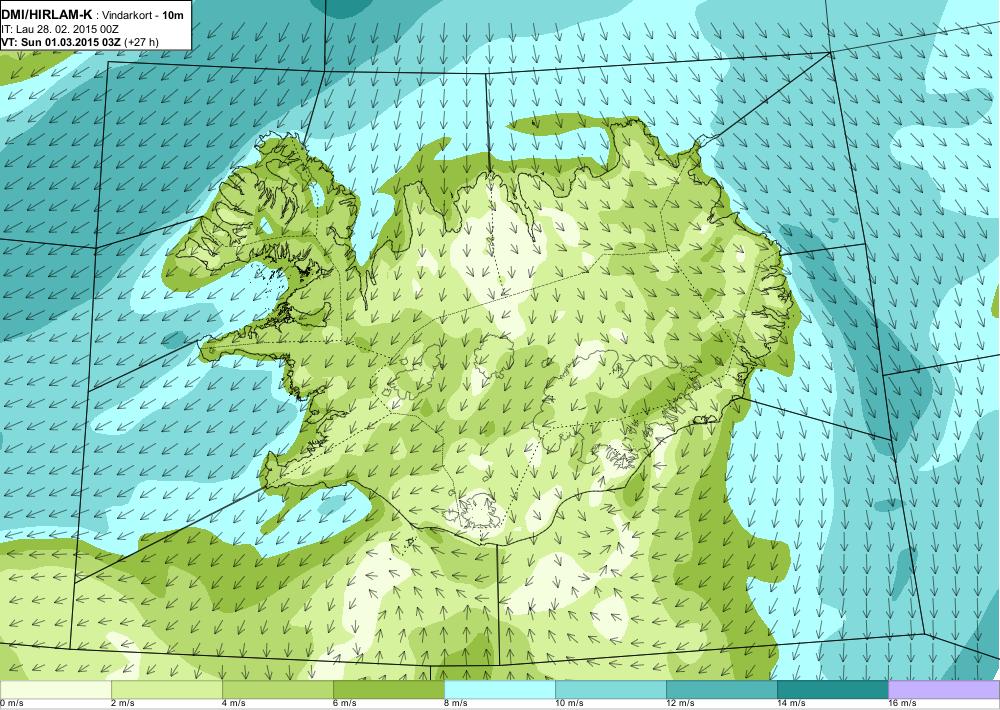Pick the teal swatch for 12–14 m/s
The height and width of the screenshot is (710, 1000).
pyautogui.click(x=721, y=690)
